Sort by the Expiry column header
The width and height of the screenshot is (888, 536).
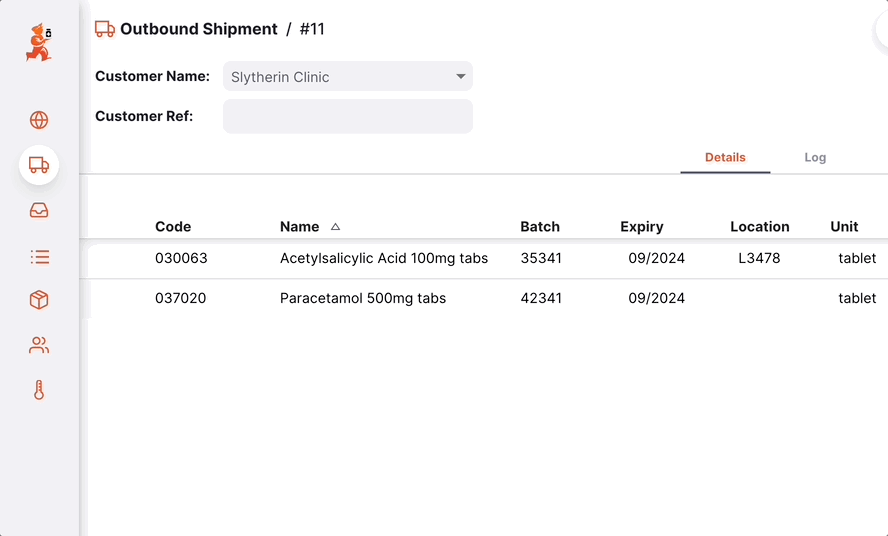(642, 227)
